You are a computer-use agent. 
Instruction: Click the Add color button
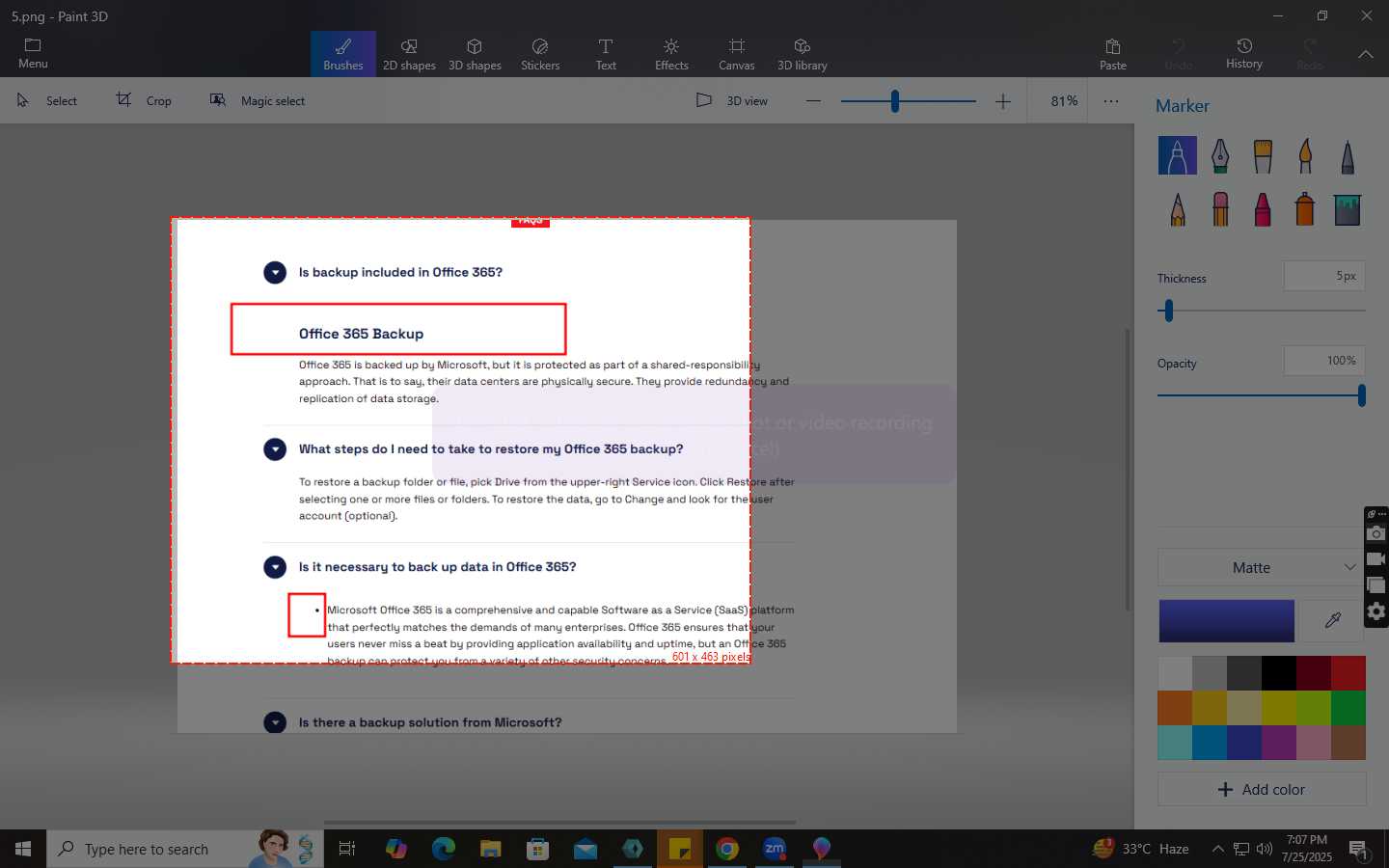click(1262, 789)
